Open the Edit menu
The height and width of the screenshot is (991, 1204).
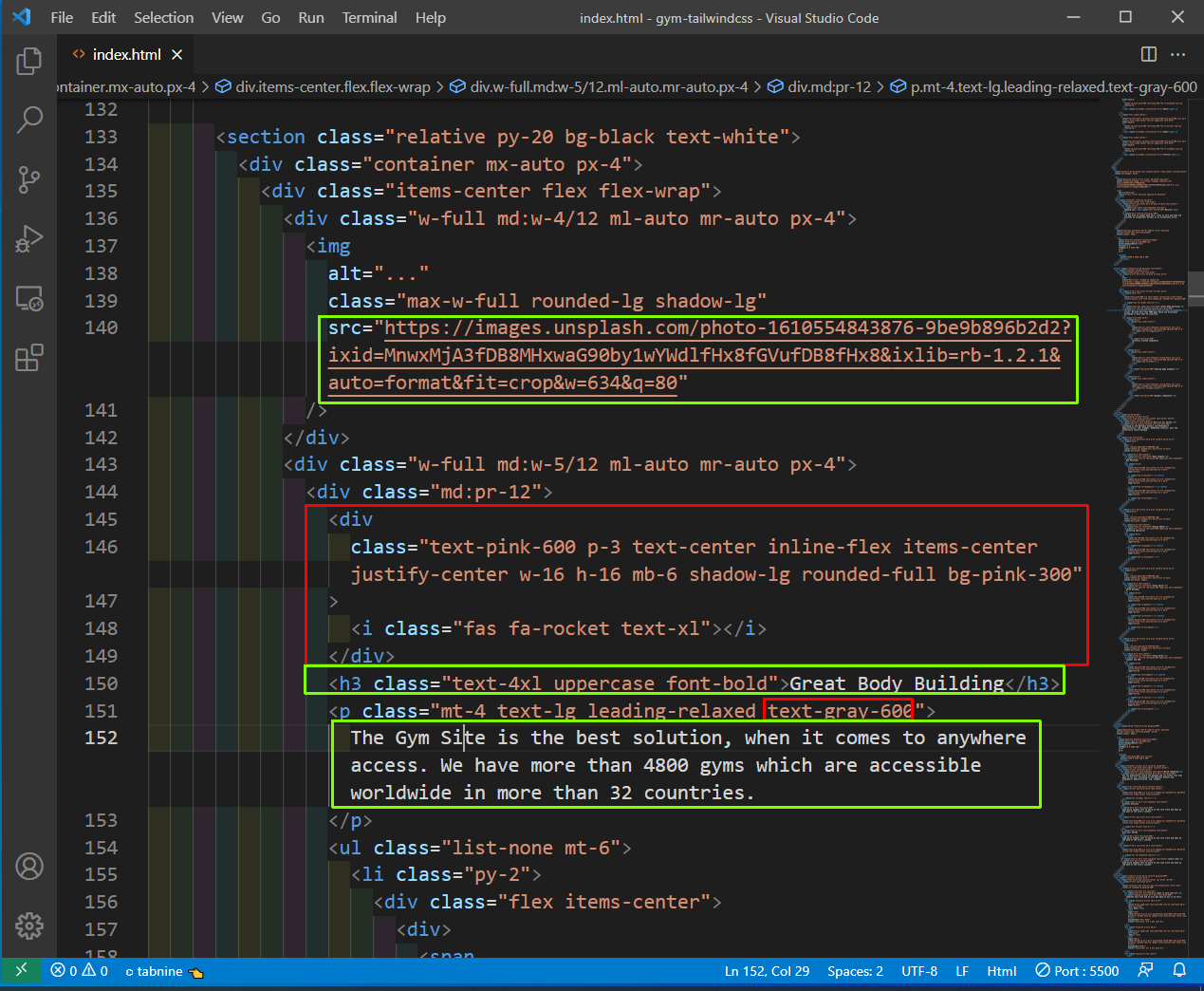pyautogui.click(x=103, y=17)
